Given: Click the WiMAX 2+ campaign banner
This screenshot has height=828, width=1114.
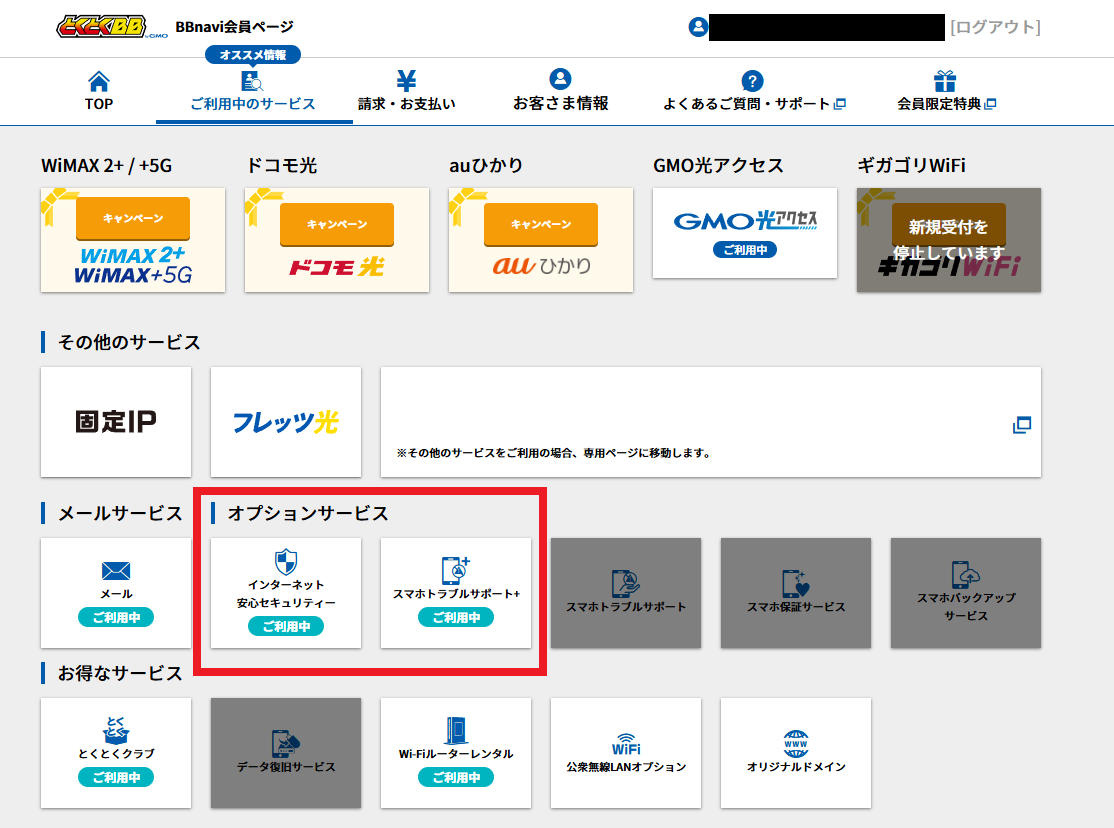Looking at the screenshot, I should [133, 240].
